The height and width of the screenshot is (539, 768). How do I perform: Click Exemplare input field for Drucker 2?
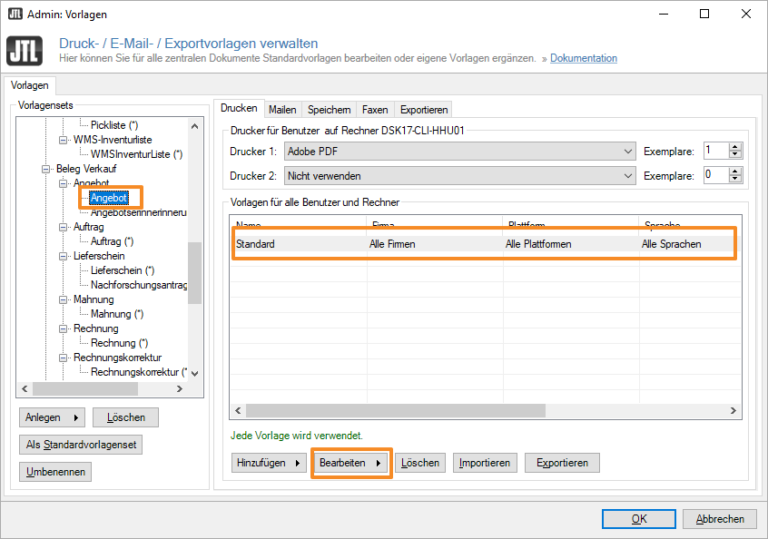click(715, 175)
